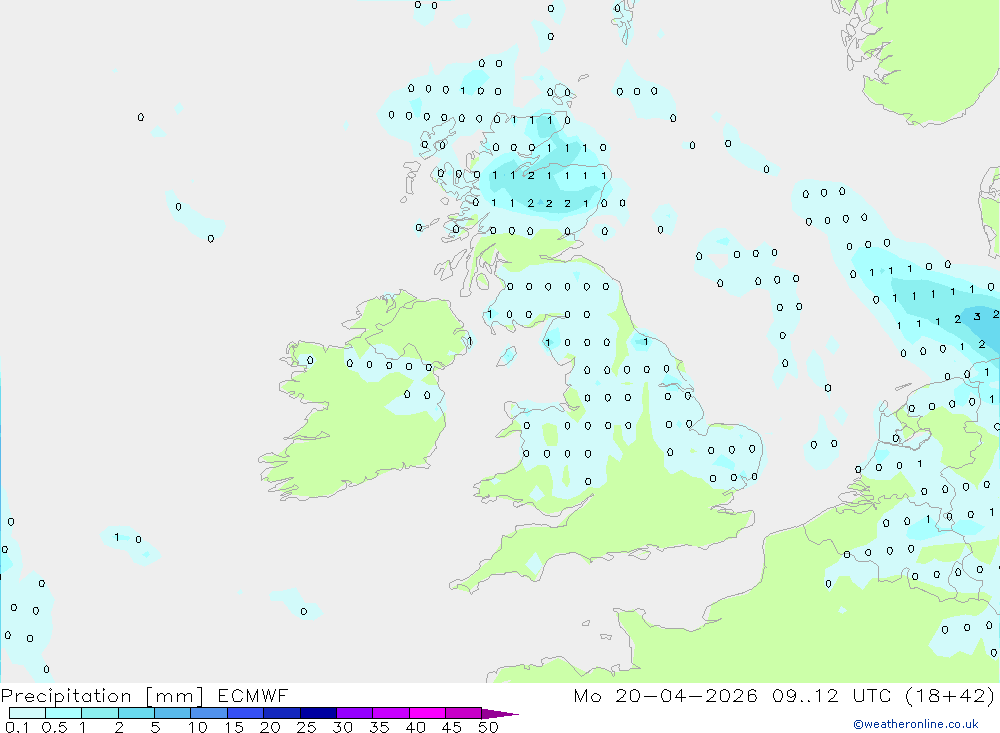Click the legend label '35'
Image resolution: width=1000 pixels, height=733 pixels.
coord(379,727)
